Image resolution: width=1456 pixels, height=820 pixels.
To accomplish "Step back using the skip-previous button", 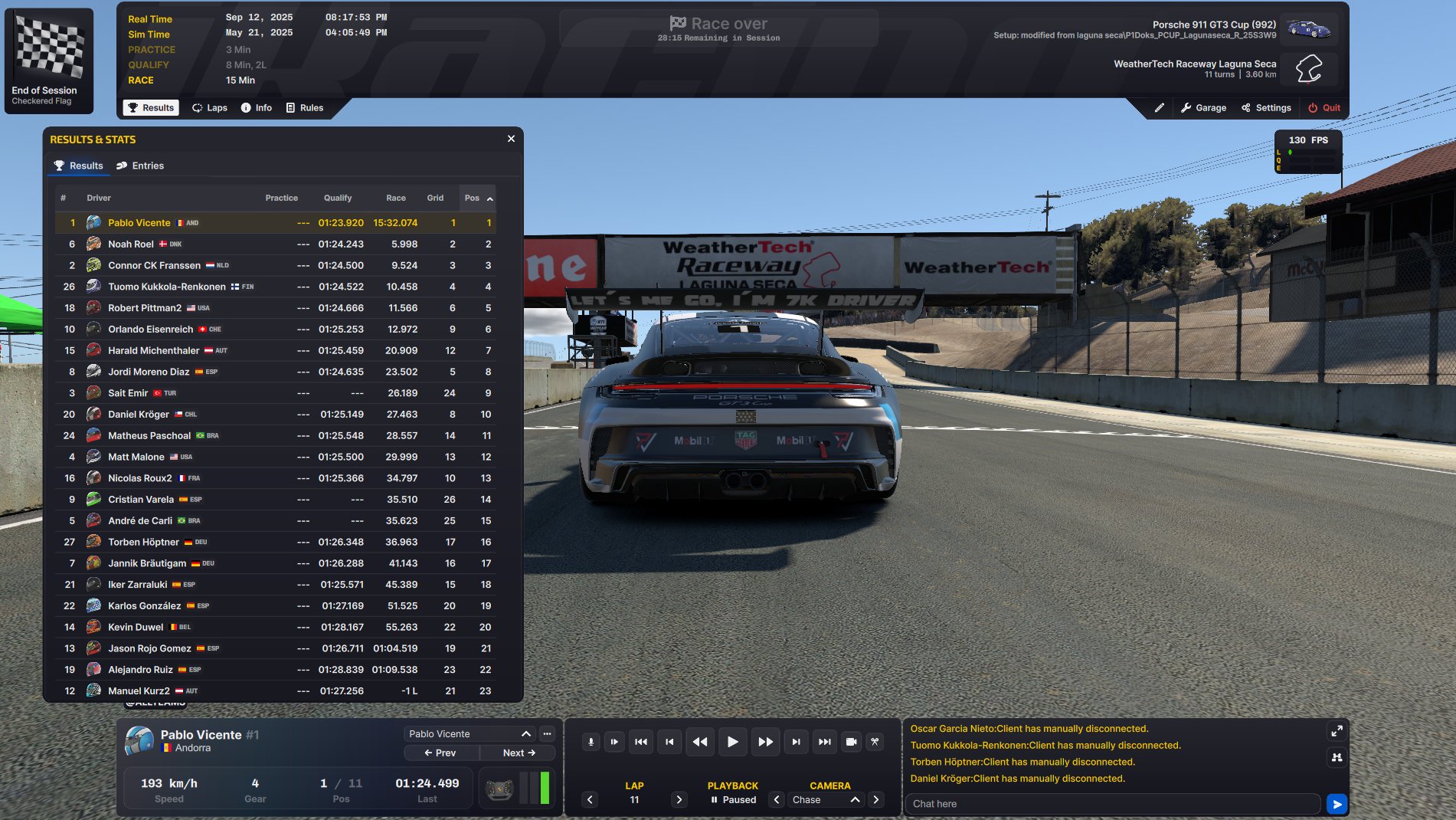I will (669, 742).
